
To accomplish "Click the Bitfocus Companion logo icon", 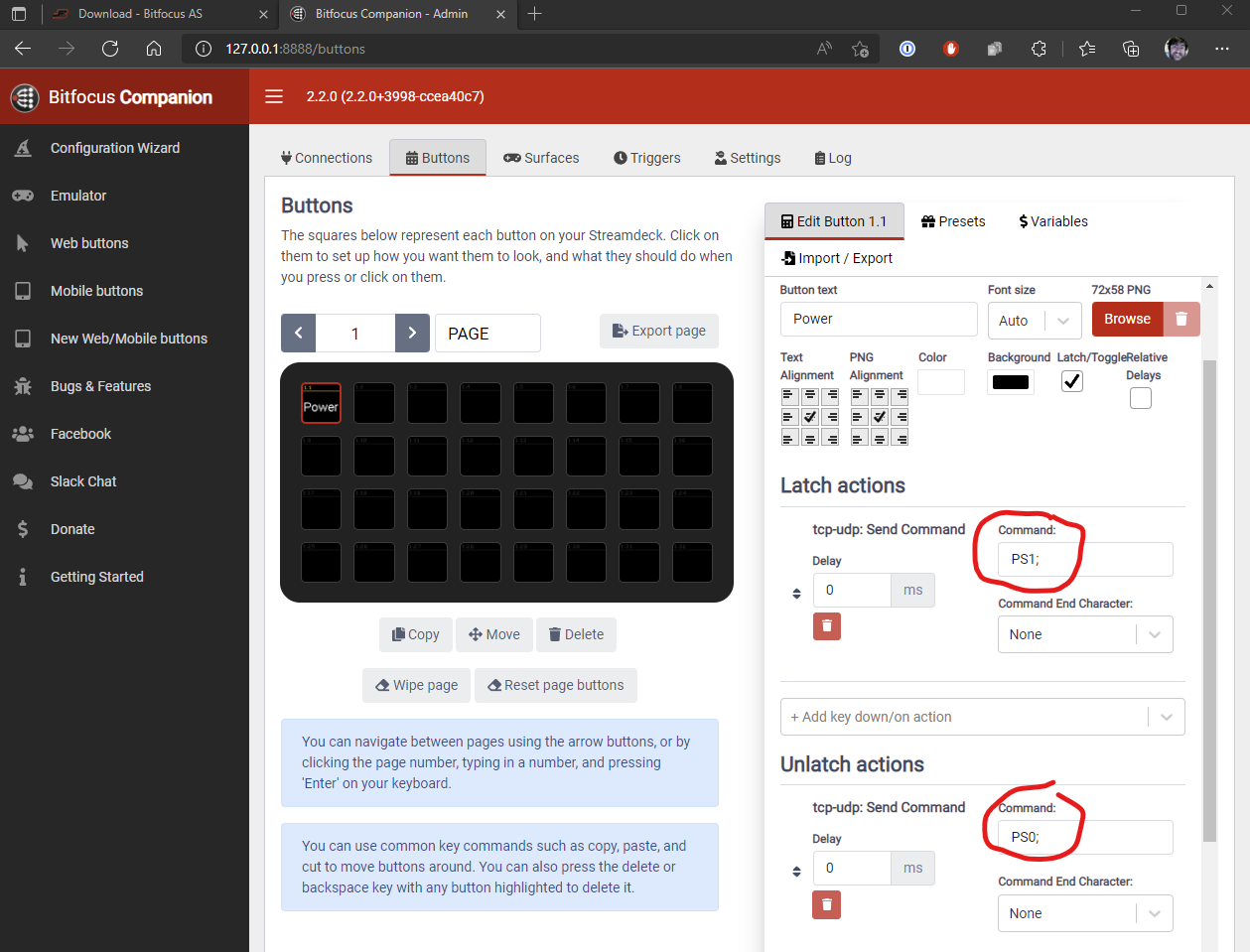I will (24, 97).
